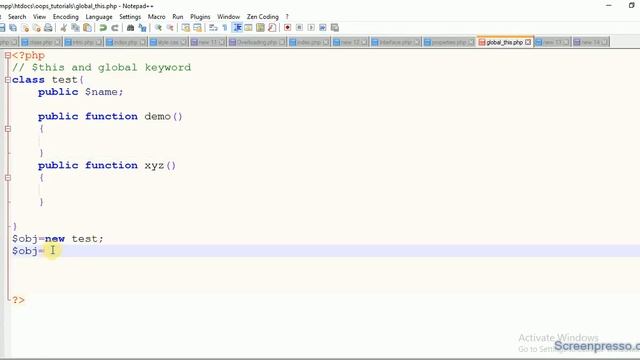Image resolution: width=640 pixels, height=360 pixels.
Task: Open the Window menu
Action: tap(228, 17)
